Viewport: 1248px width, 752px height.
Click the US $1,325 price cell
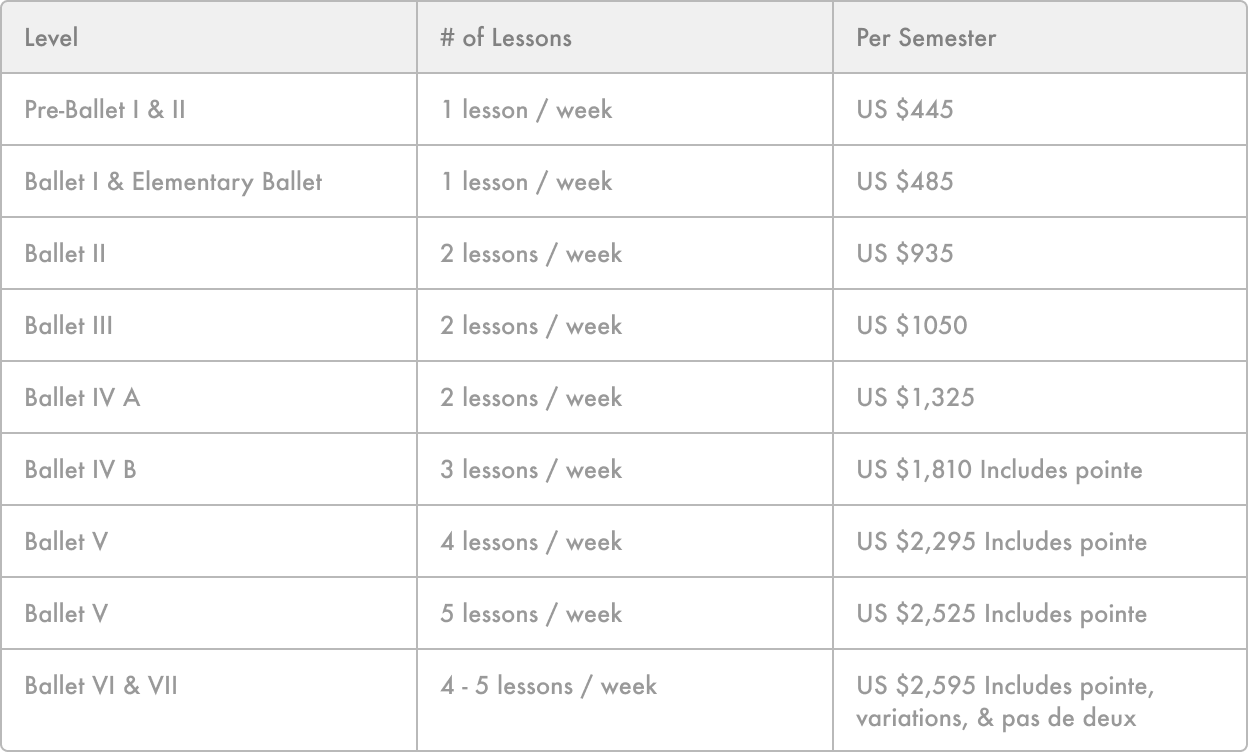click(x=915, y=398)
